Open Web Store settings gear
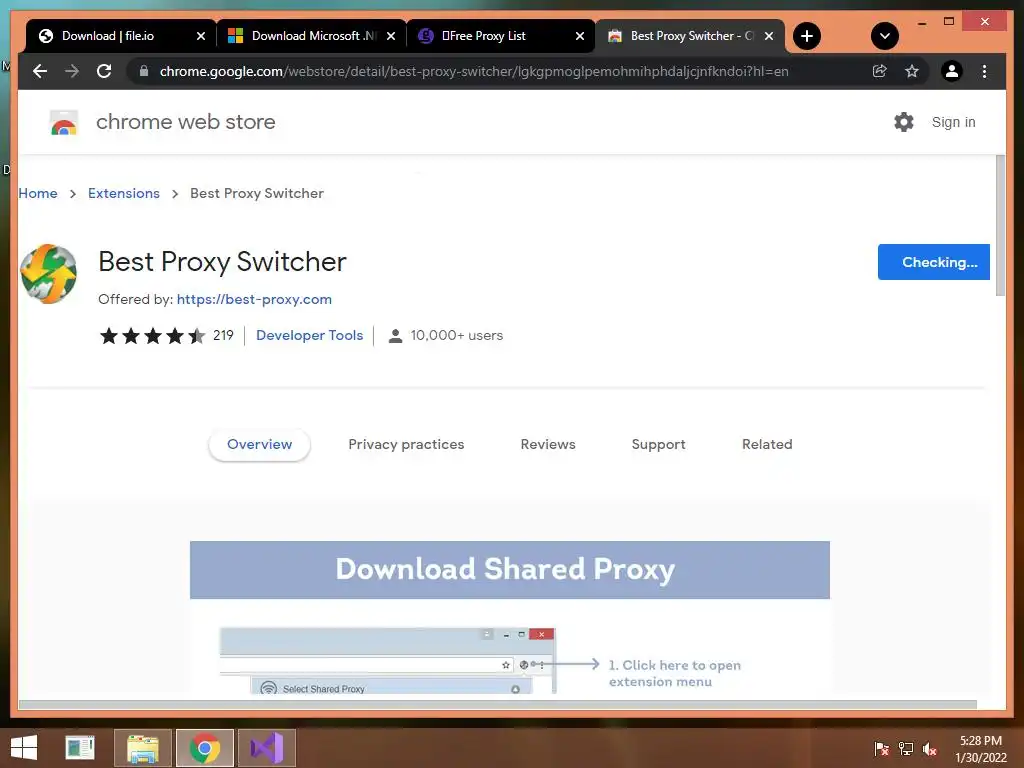This screenshot has height=768, width=1024. 904,122
